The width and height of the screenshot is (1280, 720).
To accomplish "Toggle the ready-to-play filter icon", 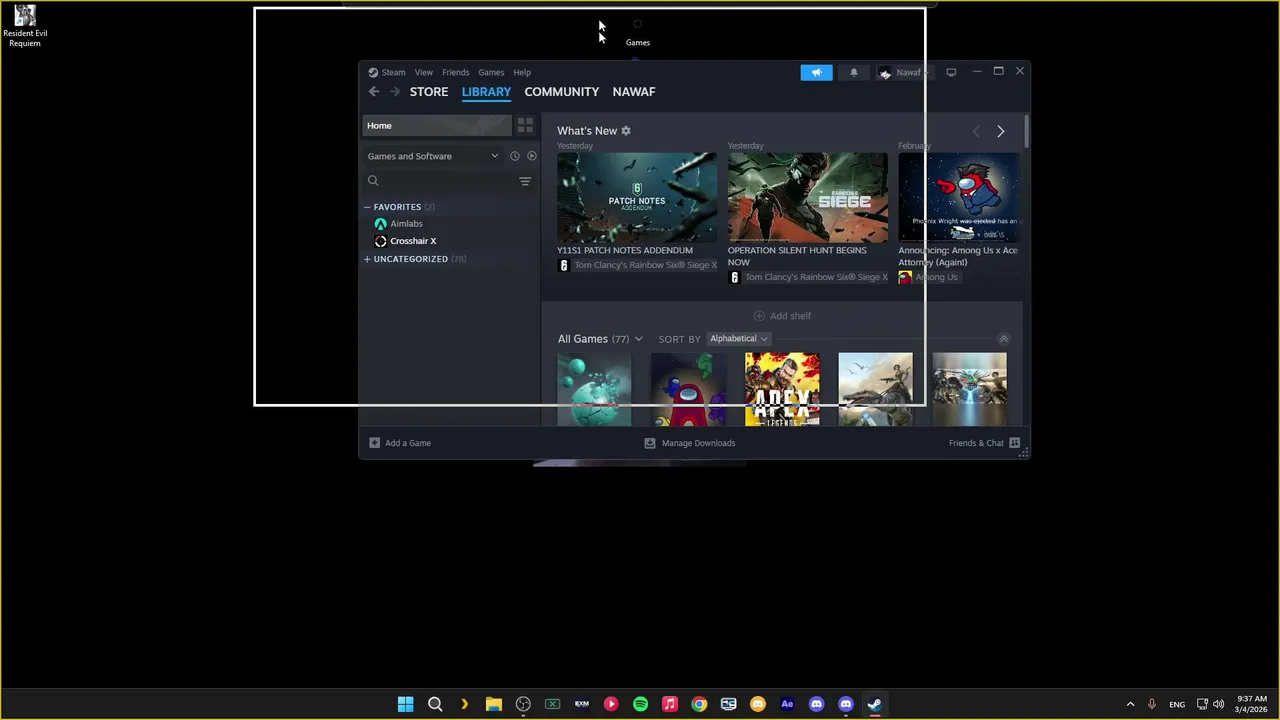I will coord(532,156).
